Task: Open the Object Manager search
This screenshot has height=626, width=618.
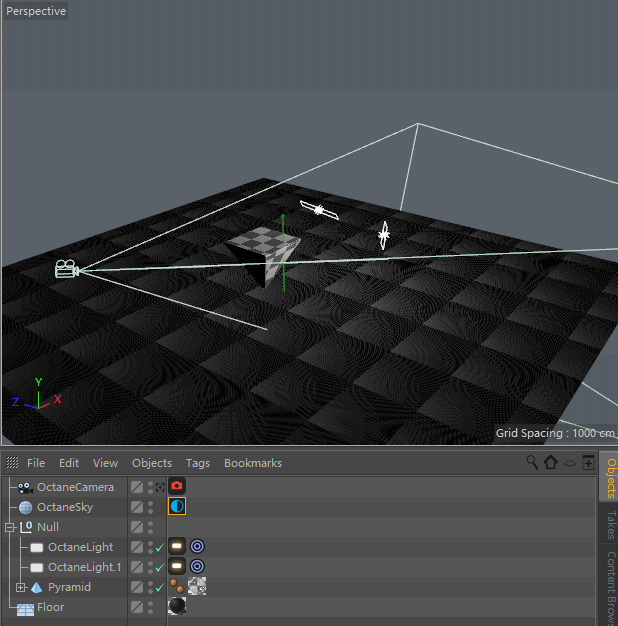Action: pyautogui.click(x=532, y=462)
